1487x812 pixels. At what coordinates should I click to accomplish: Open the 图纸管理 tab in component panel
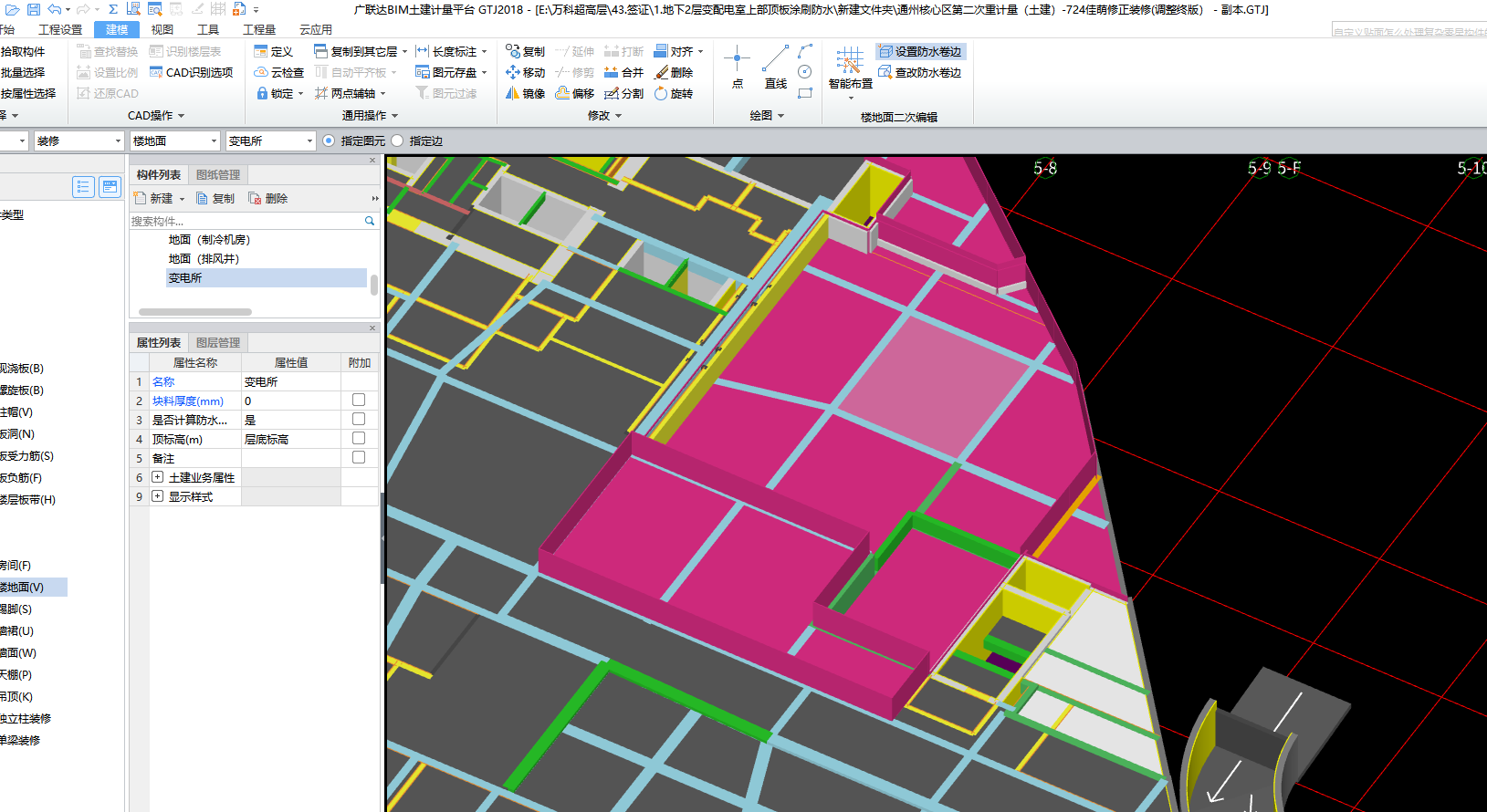(218, 174)
